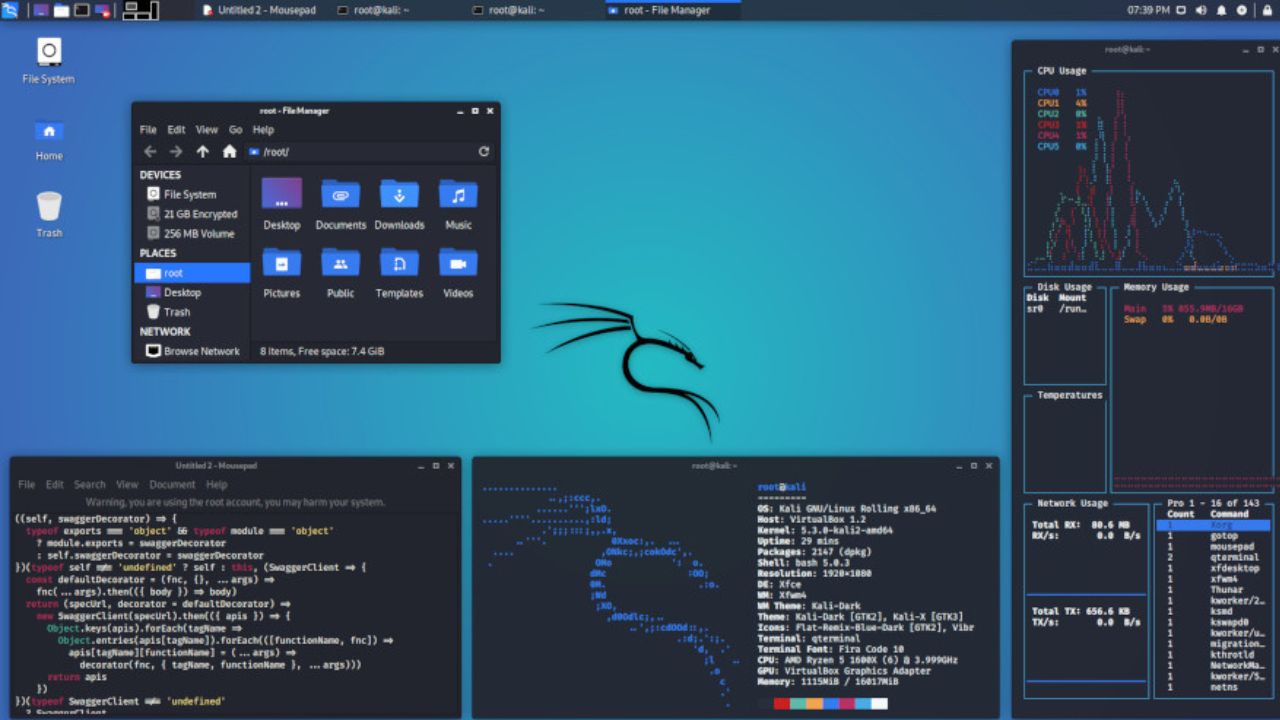This screenshot has width=1280, height=720.
Task: Open the Kali applications menu icon
Action: click(10, 10)
